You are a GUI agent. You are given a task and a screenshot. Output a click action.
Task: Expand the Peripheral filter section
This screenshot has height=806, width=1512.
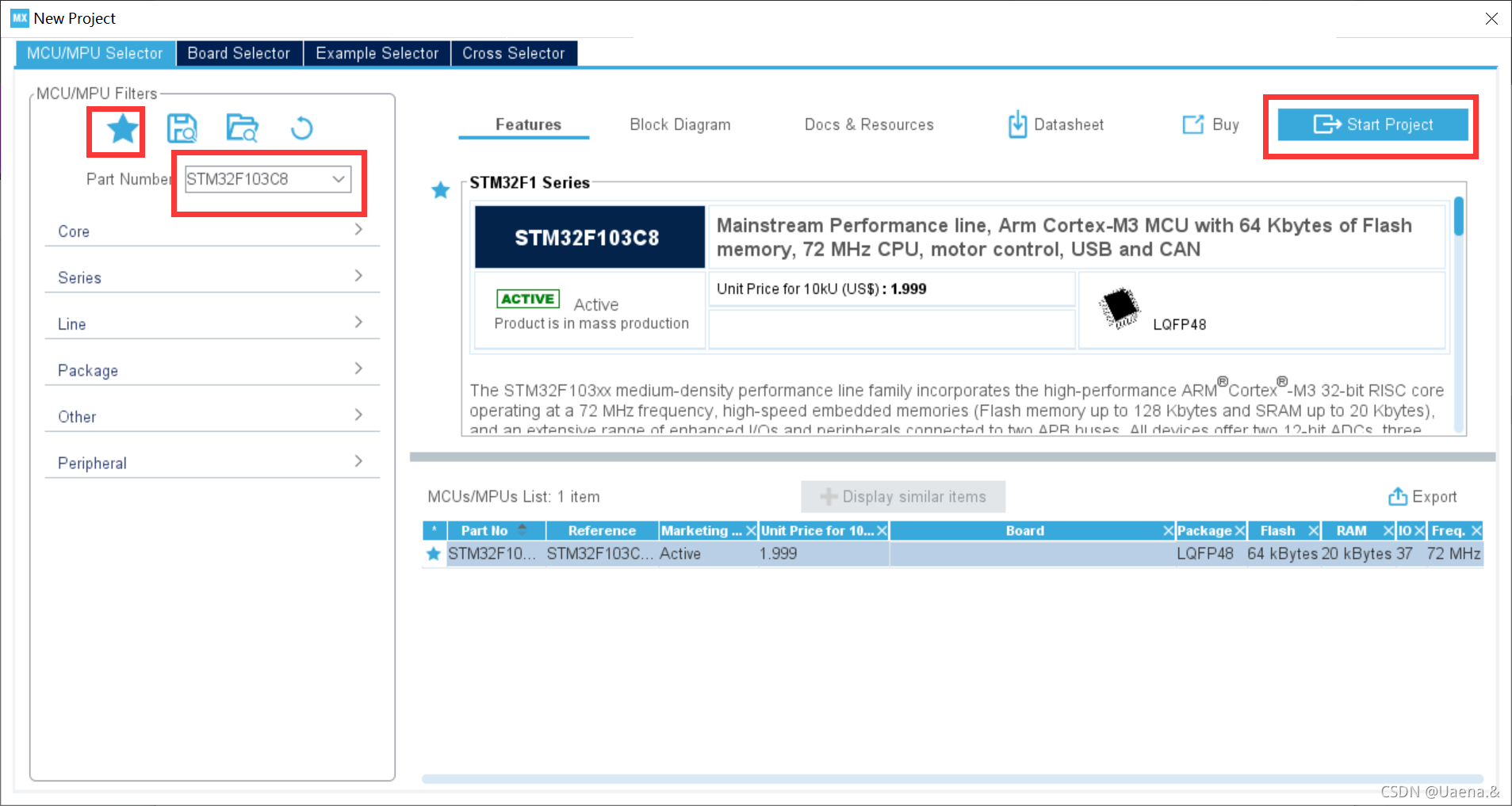click(212, 463)
